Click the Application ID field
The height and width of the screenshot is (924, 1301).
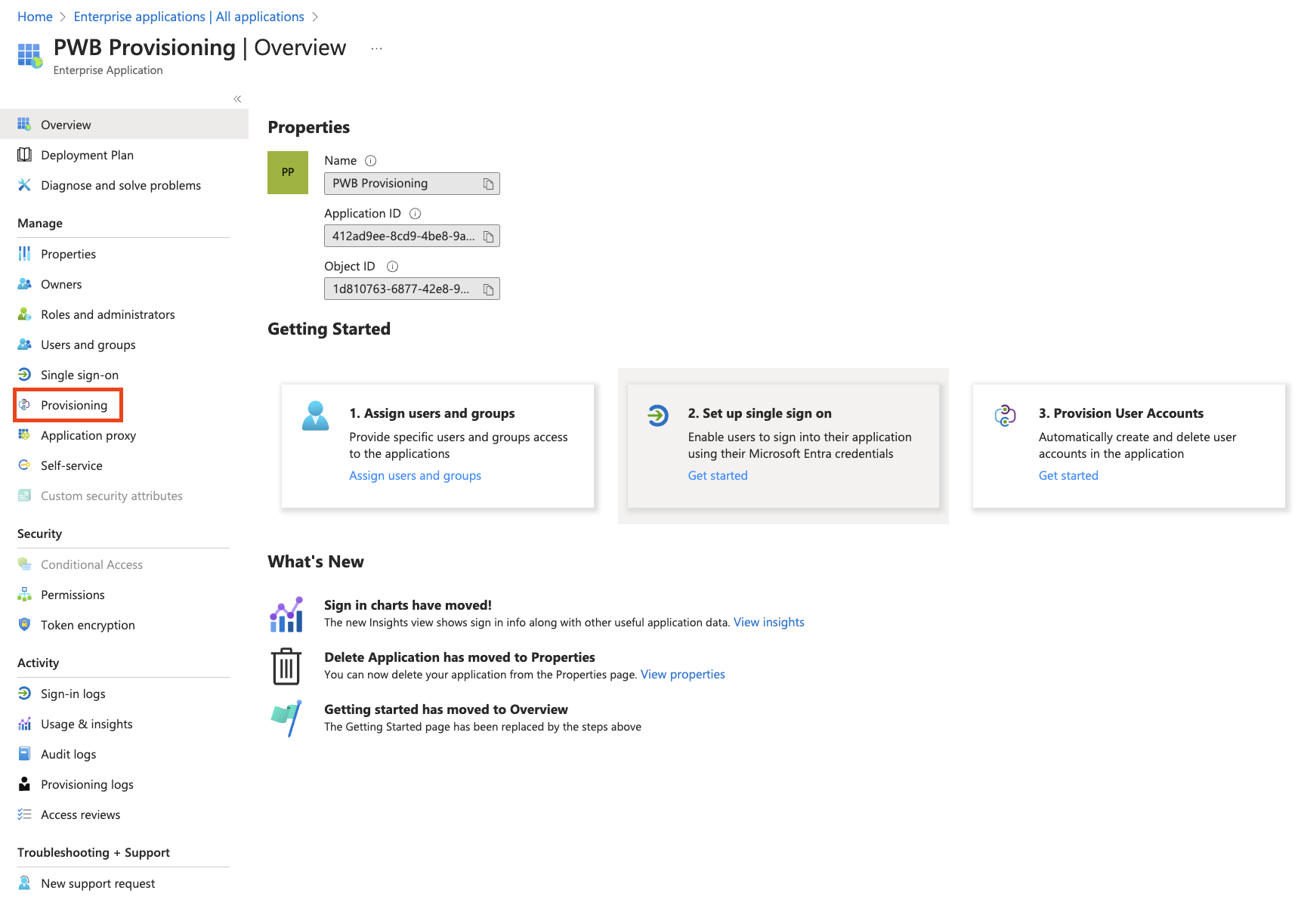412,236
